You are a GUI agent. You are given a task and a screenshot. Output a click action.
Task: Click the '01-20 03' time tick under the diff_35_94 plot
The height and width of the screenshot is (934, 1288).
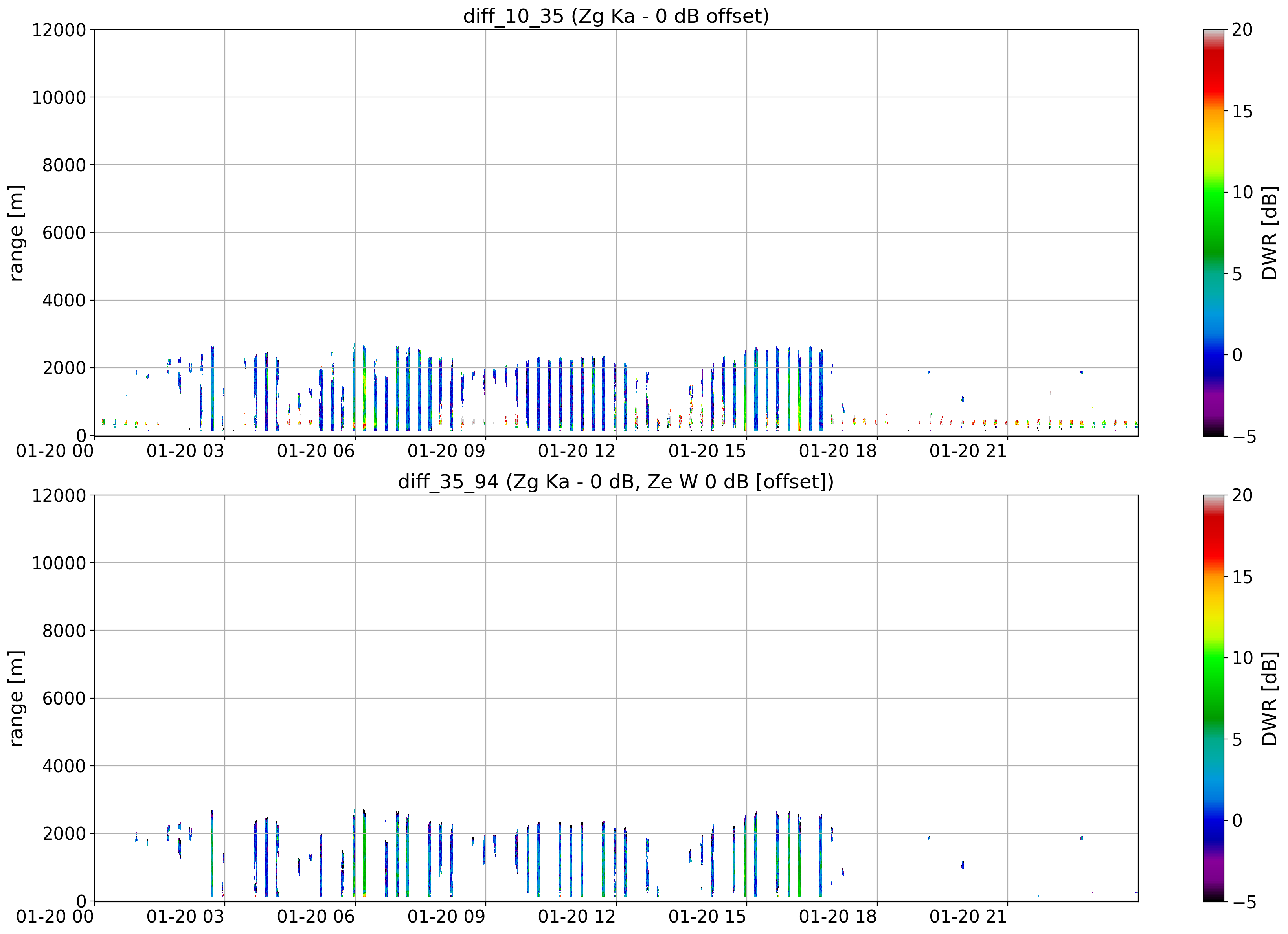tap(186, 917)
